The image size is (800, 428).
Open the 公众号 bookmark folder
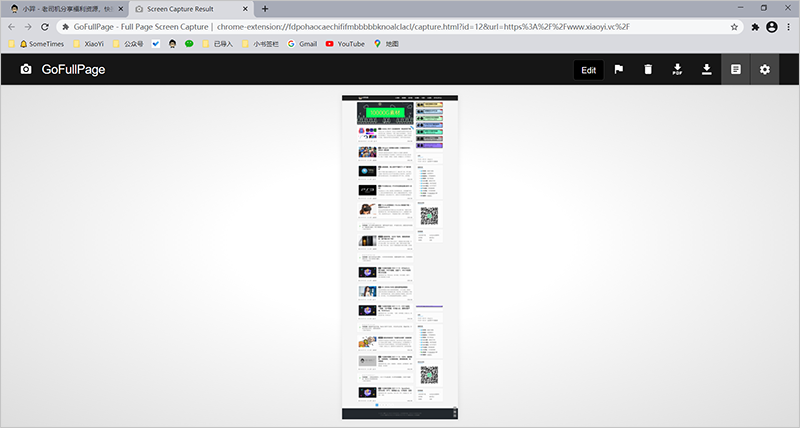(128, 44)
